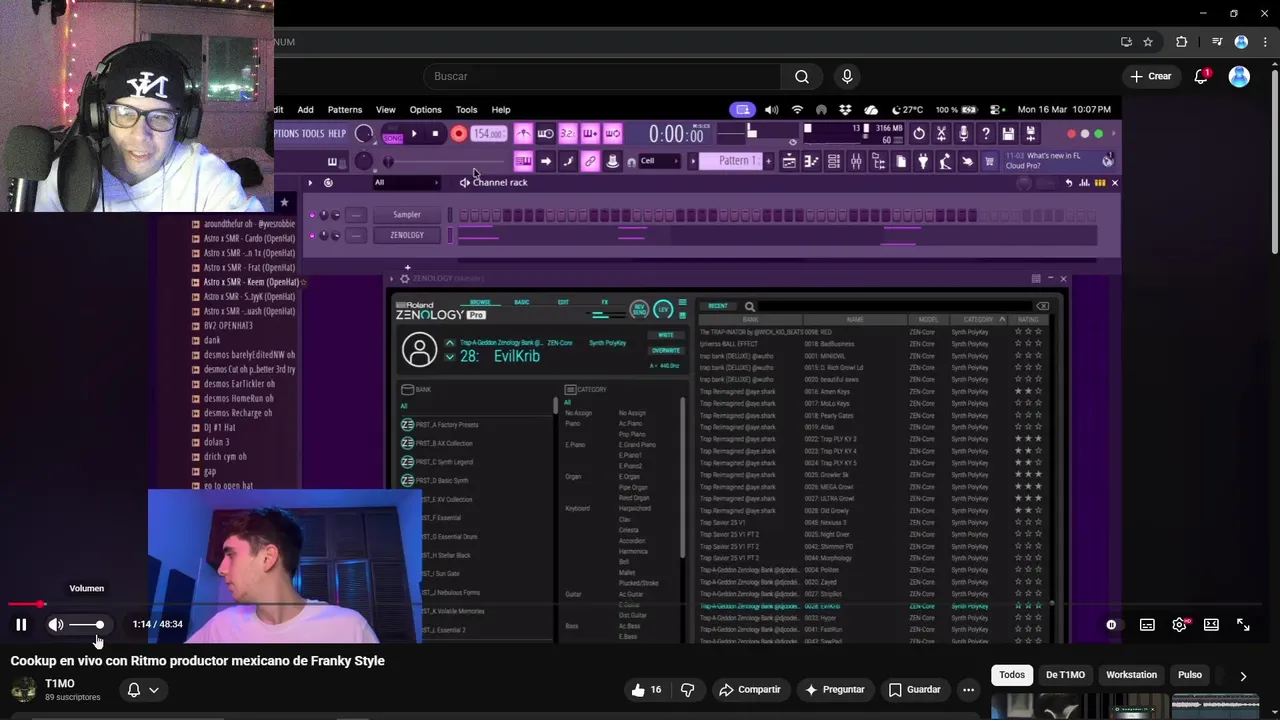Image resolution: width=1280 pixels, height=720 pixels.
Task: Click the FL Studio play button
Action: click(x=414, y=134)
